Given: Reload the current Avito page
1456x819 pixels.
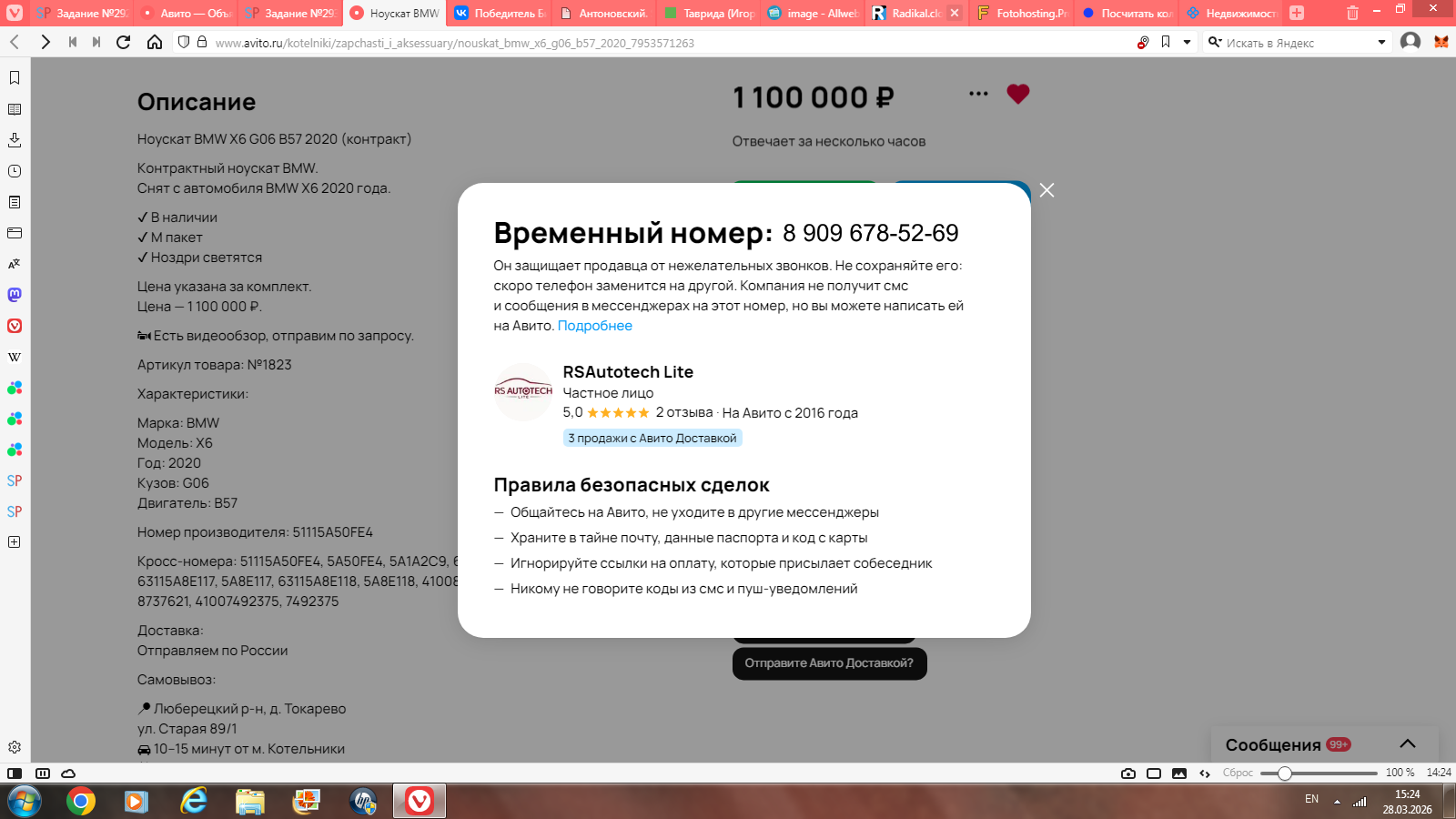Looking at the screenshot, I should [x=124, y=42].
